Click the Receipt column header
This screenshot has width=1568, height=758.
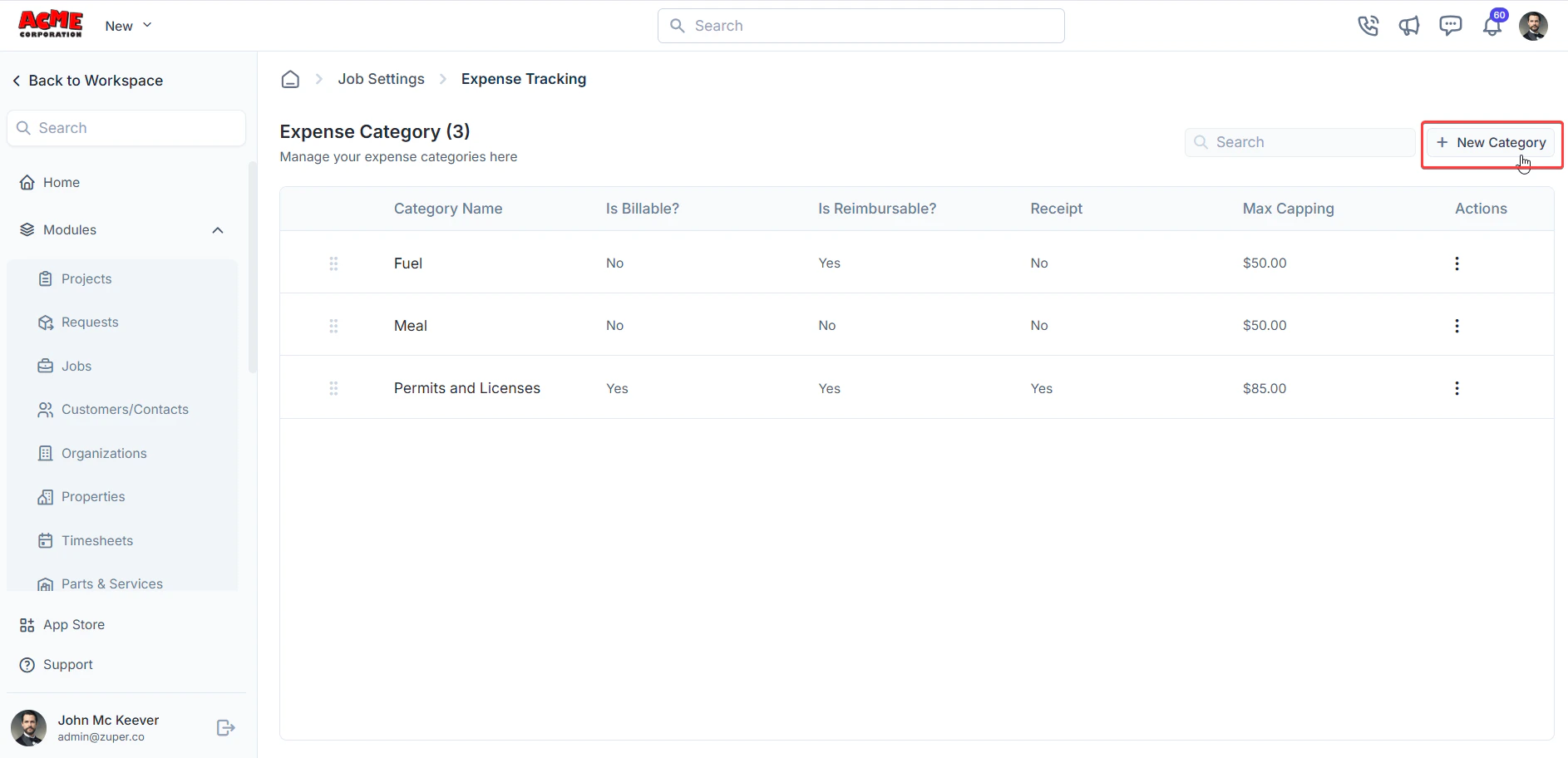[1057, 209]
